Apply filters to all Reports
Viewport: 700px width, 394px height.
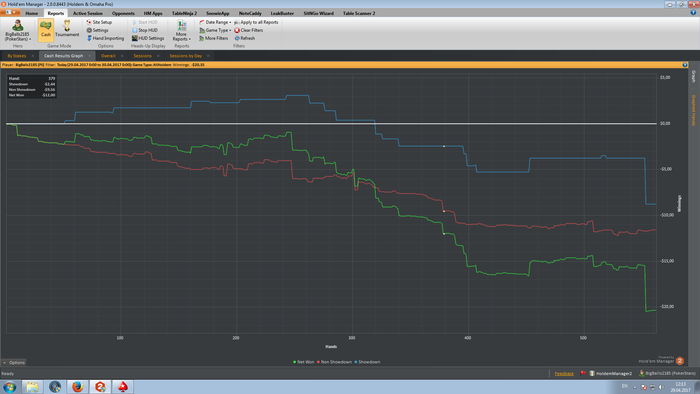pos(256,22)
